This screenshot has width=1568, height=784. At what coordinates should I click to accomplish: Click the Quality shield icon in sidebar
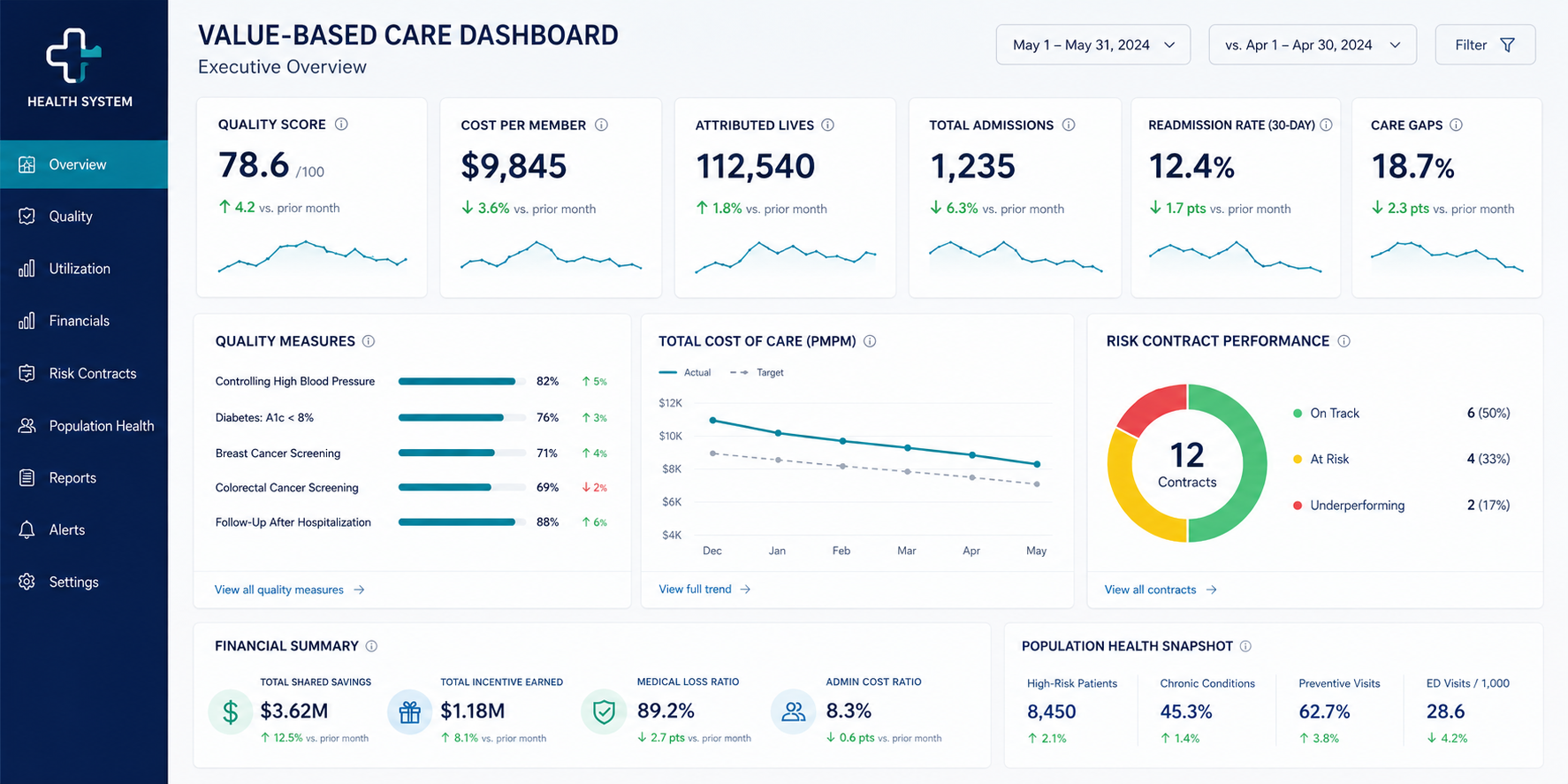pyautogui.click(x=27, y=217)
